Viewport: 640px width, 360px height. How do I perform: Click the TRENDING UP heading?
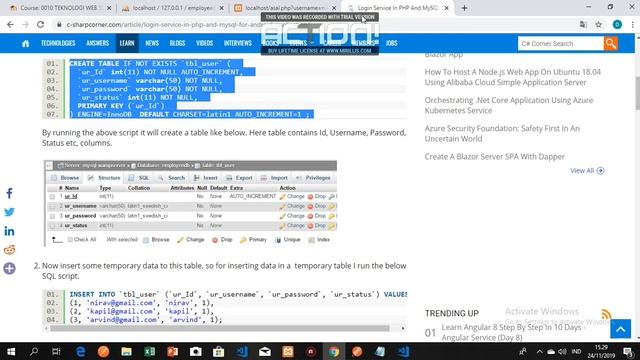pyautogui.click(x=451, y=313)
